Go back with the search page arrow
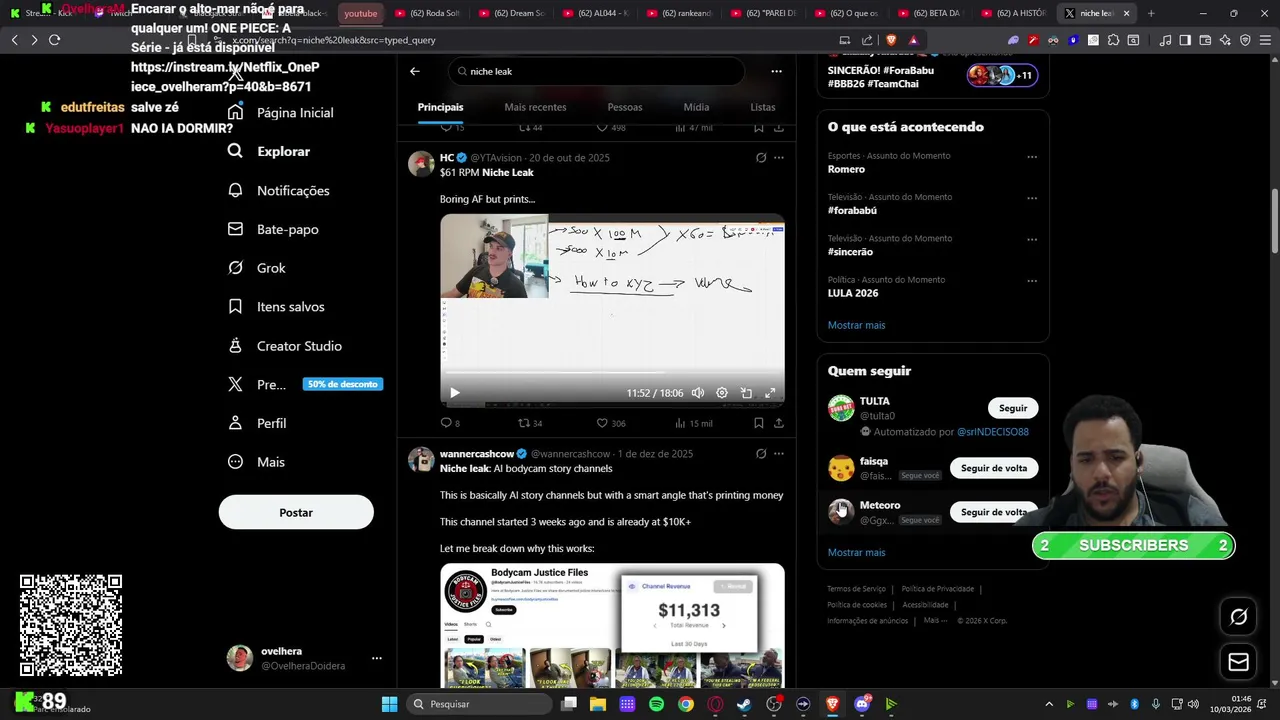Image resolution: width=1280 pixels, height=720 pixels. 415,71
